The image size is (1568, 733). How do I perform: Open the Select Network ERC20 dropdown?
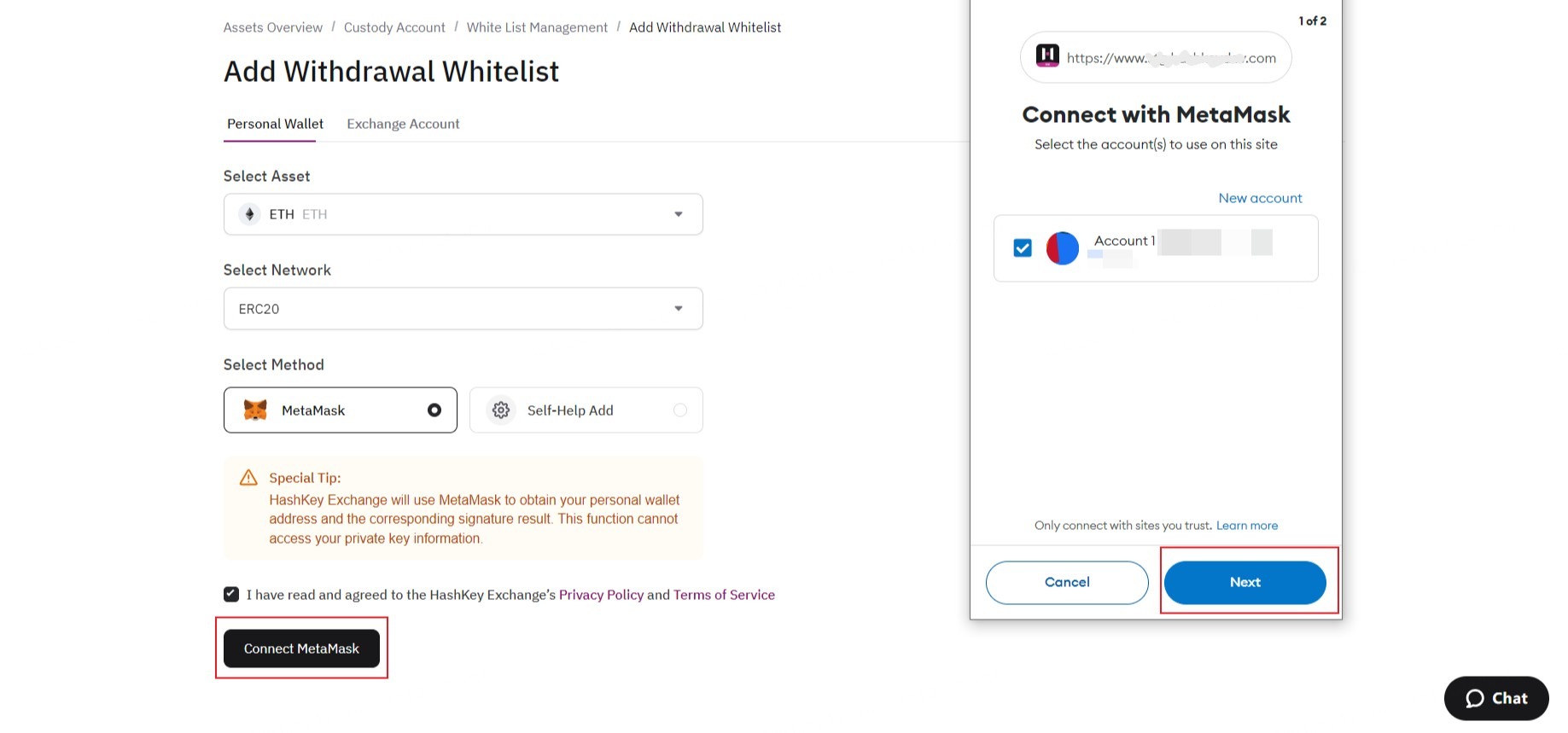coord(678,308)
